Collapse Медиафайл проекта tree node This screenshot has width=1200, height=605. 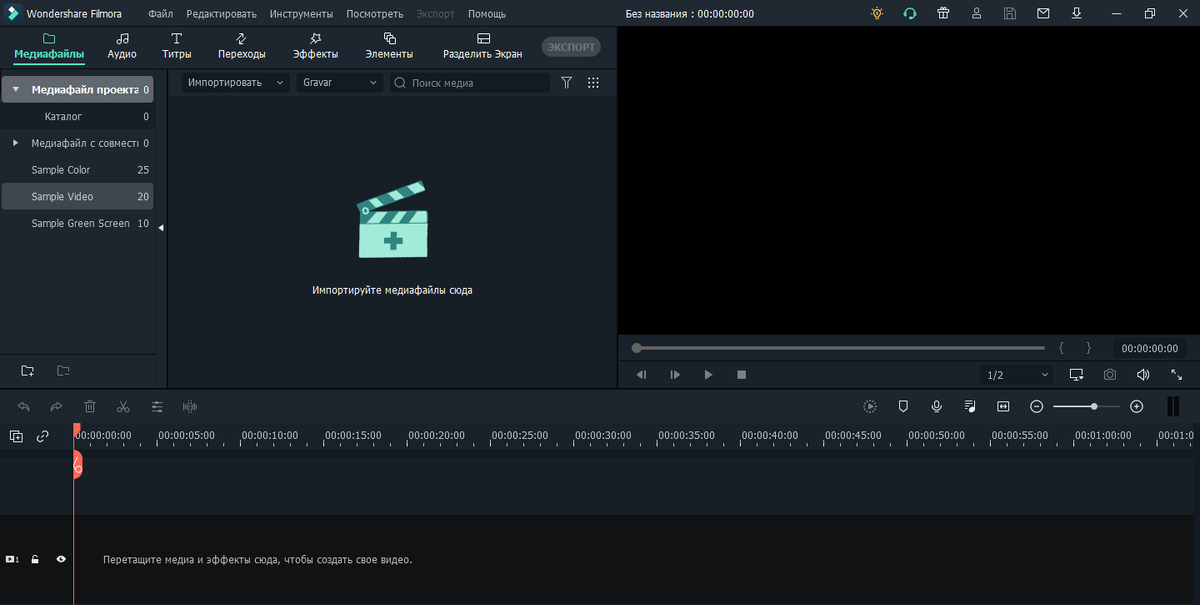pos(15,89)
